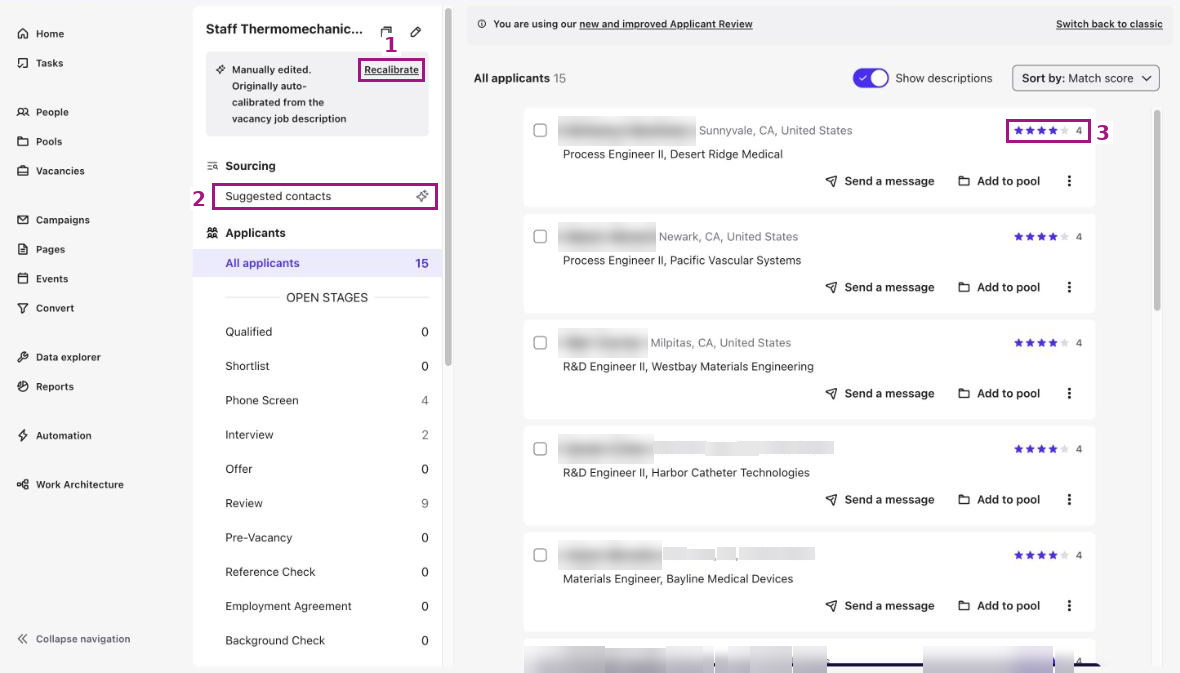Screen dimensions: 1180x673
Task: Open Campaigns from the sidebar
Action: [x=53, y=220]
